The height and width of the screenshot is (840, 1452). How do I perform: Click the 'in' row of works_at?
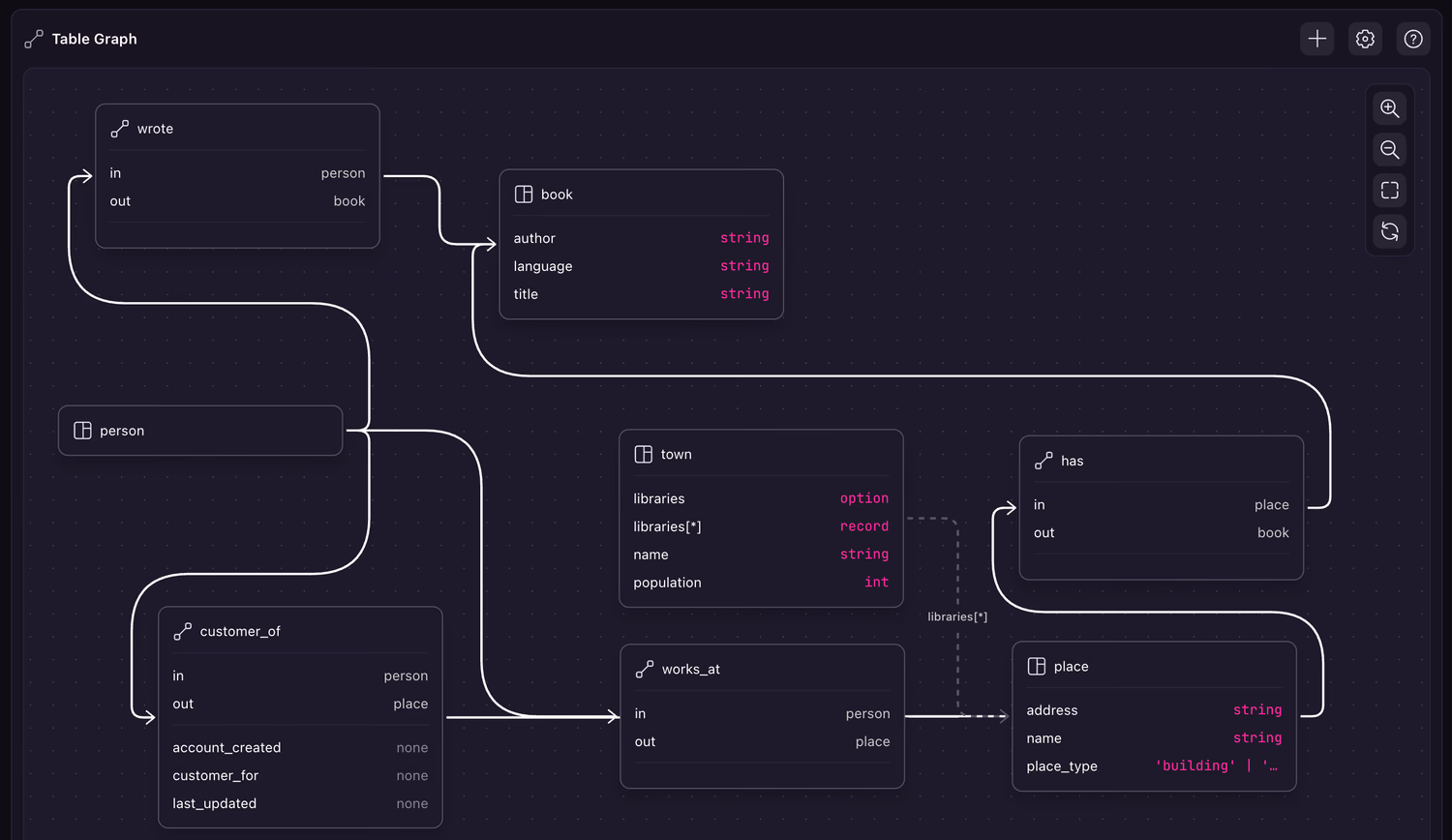pyautogui.click(x=762, y=713)
